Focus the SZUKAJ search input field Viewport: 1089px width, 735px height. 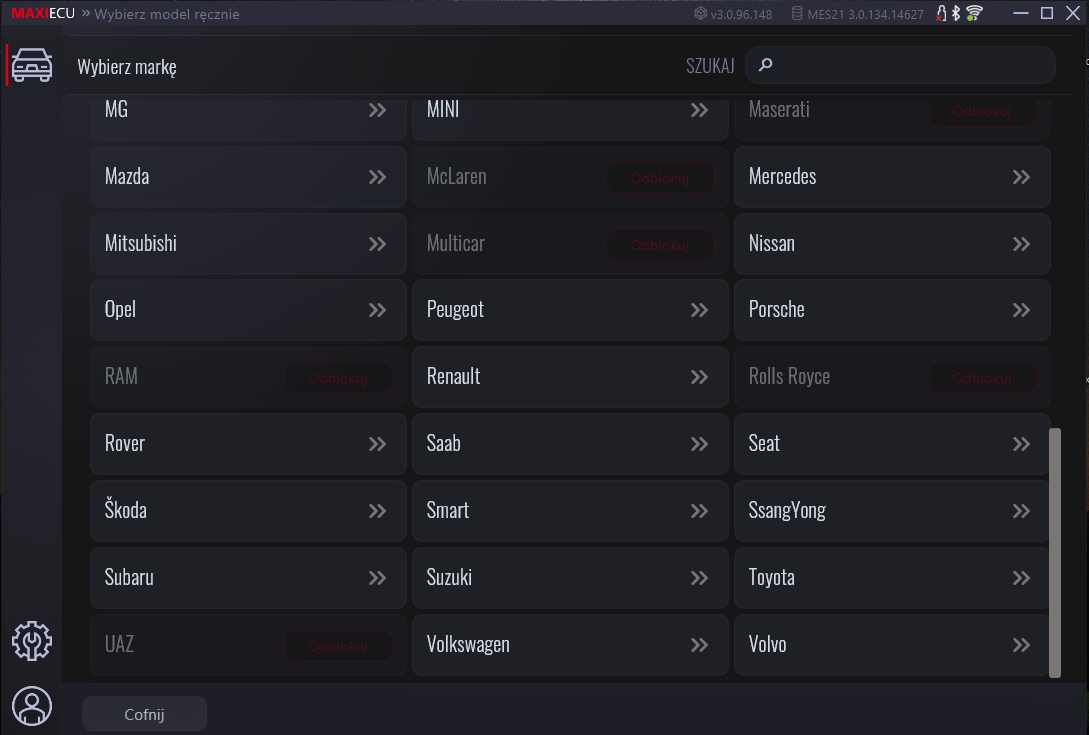(x=900, y=65)
